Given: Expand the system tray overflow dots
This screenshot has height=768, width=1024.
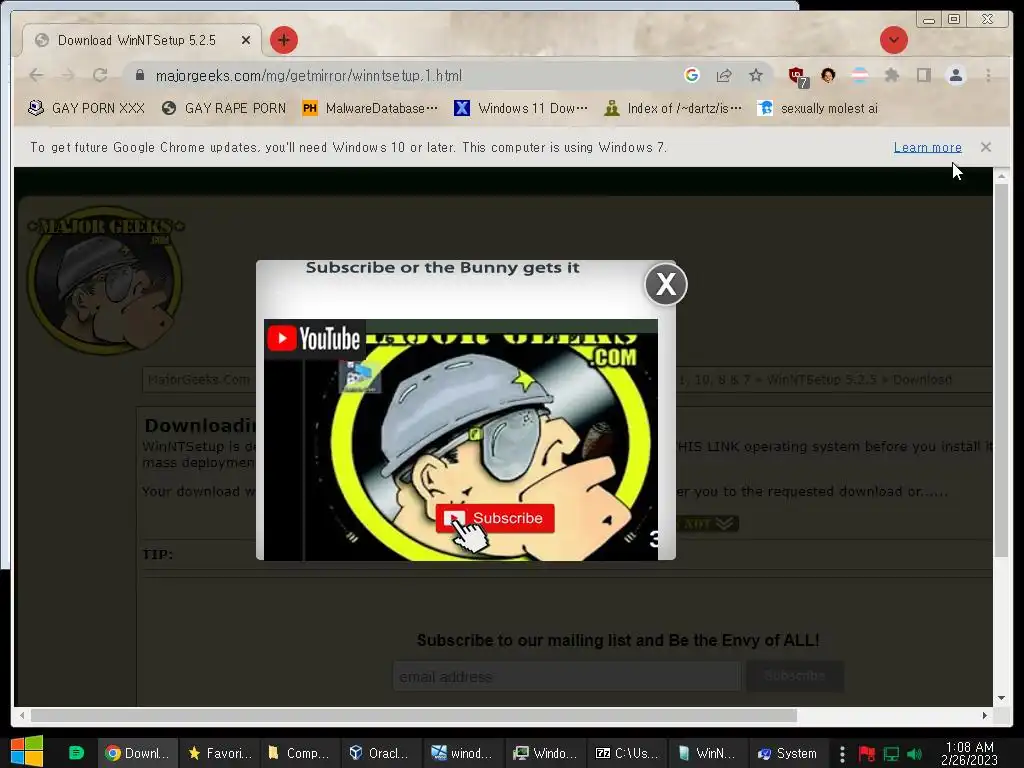Looking at the screenshot, I should (x=842, y=754).
